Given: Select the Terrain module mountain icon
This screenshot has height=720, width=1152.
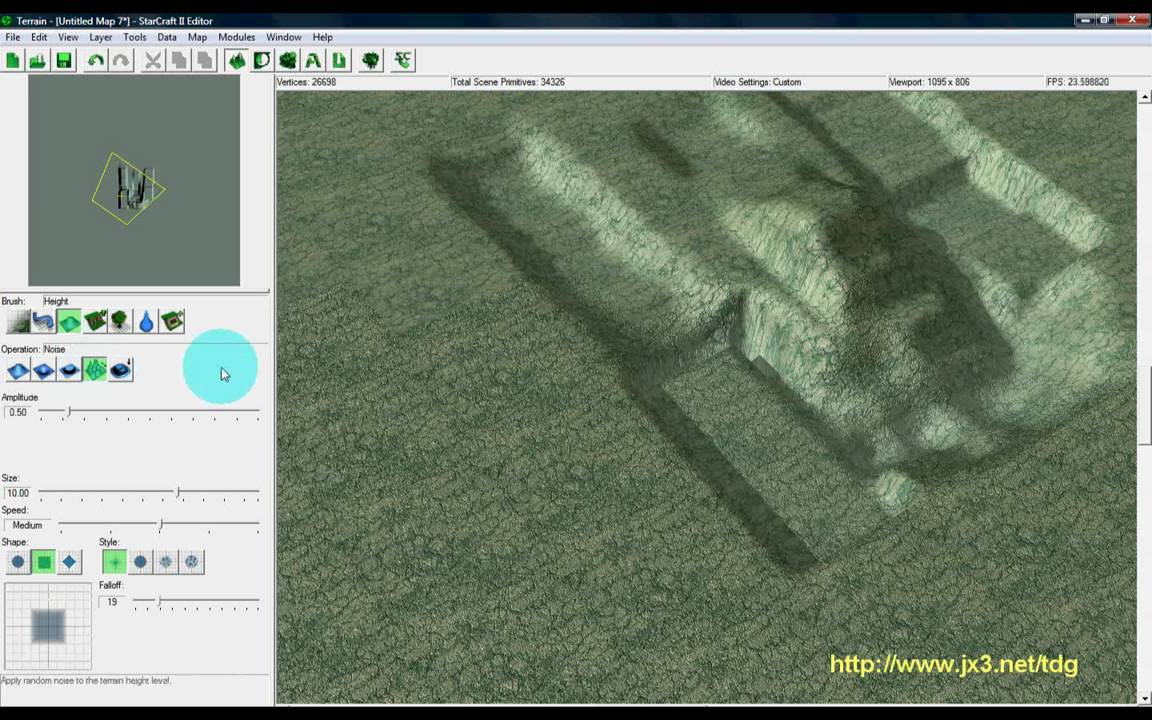Looking at the screenshot, I should coord(236,60).
